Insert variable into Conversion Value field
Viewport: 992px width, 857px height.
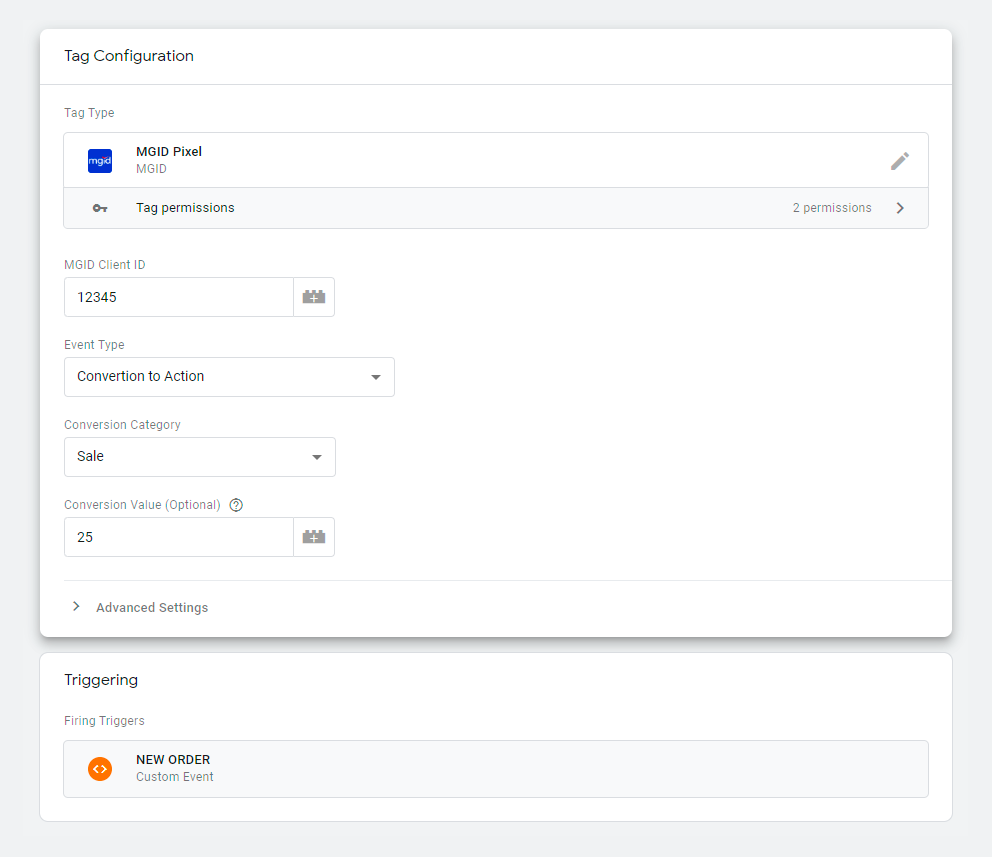pos(314,537)
